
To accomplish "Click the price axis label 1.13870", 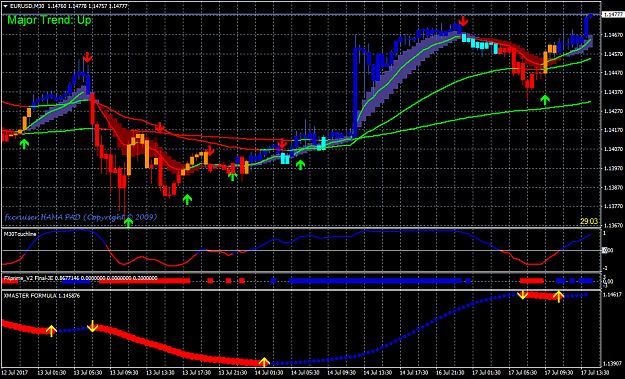I will [x=613, y=187].
